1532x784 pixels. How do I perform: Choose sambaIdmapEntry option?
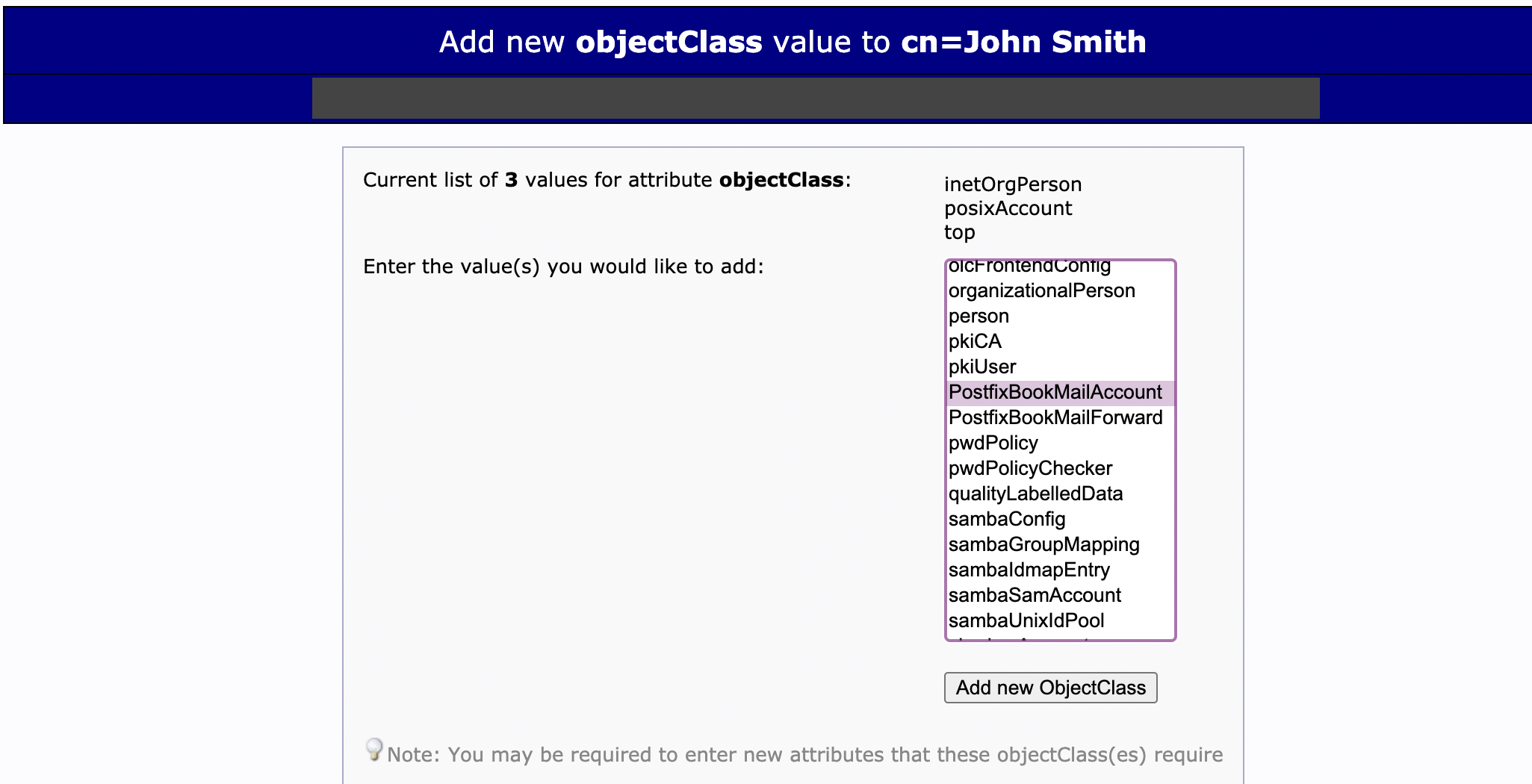1060,570
